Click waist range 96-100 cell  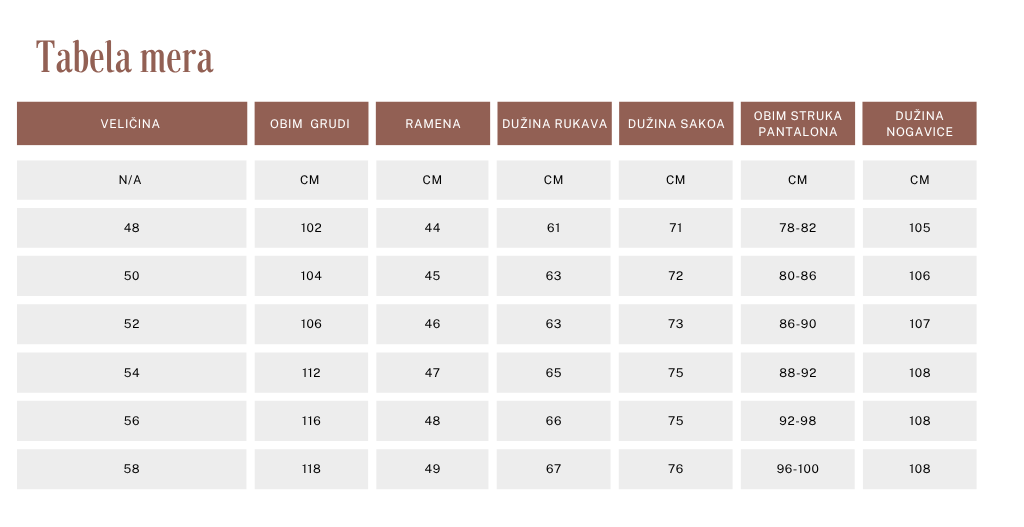pos(797,469)
